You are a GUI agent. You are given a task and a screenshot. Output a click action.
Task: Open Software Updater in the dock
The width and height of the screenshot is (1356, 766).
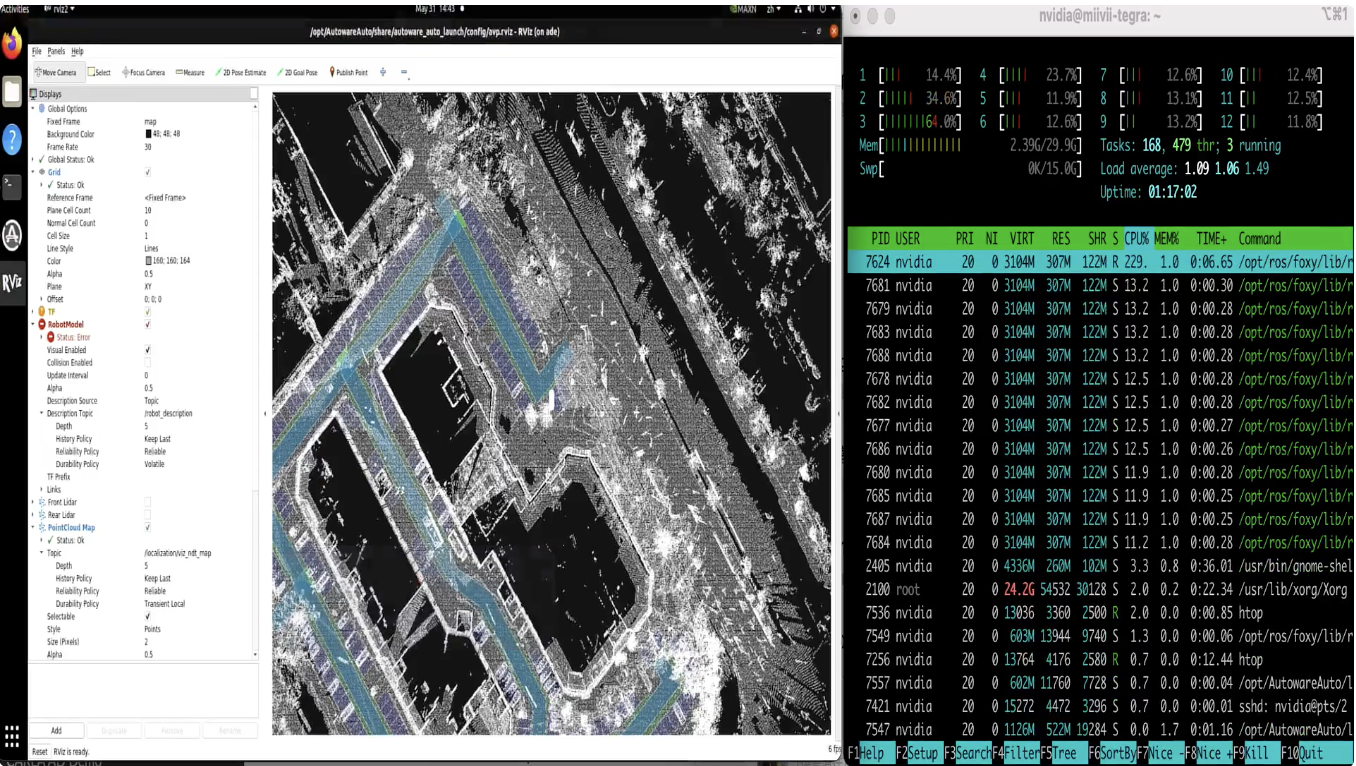12,233
